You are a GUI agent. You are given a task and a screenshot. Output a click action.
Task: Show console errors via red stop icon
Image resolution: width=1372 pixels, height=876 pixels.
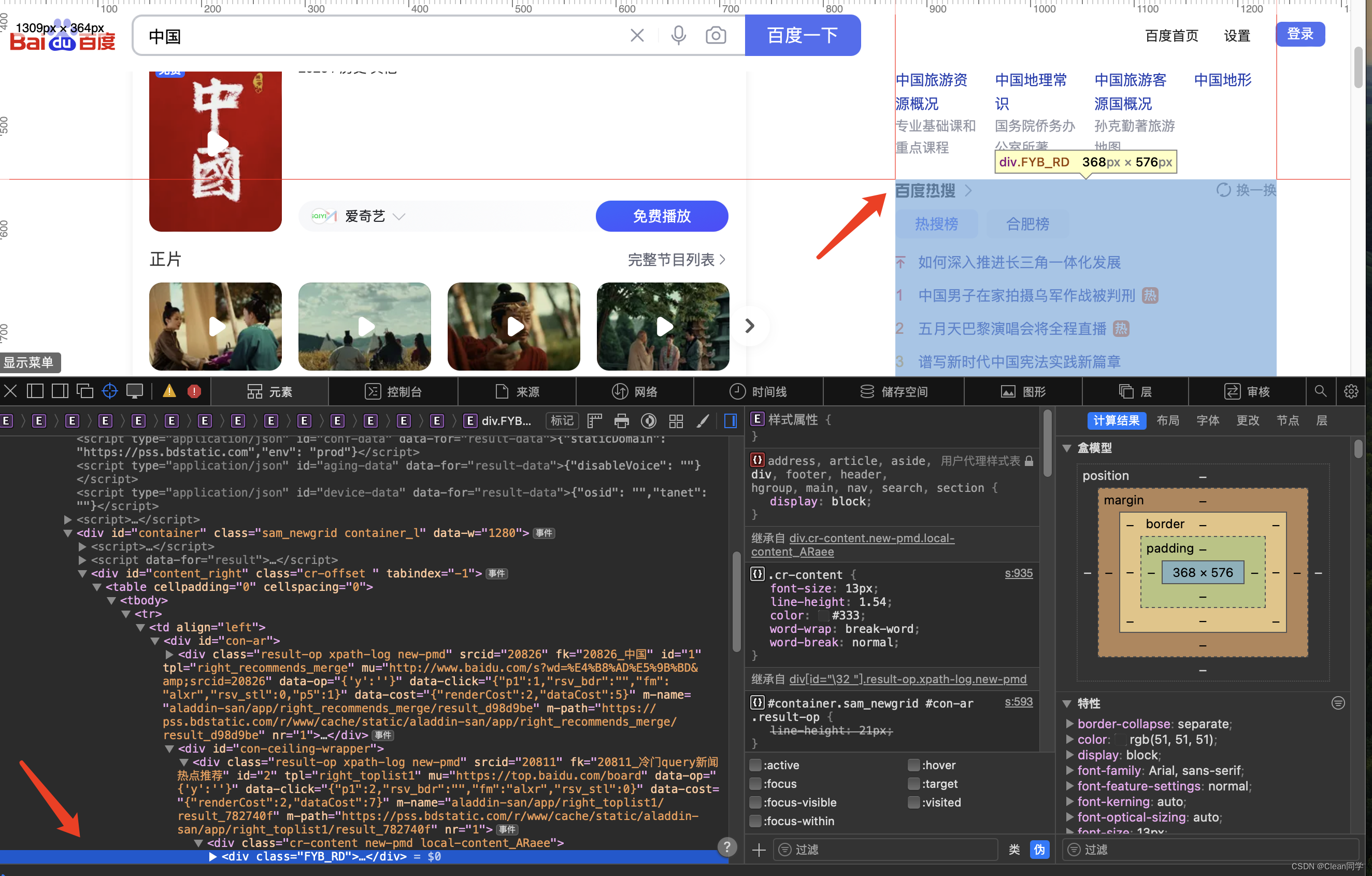[x=194, y=391]
